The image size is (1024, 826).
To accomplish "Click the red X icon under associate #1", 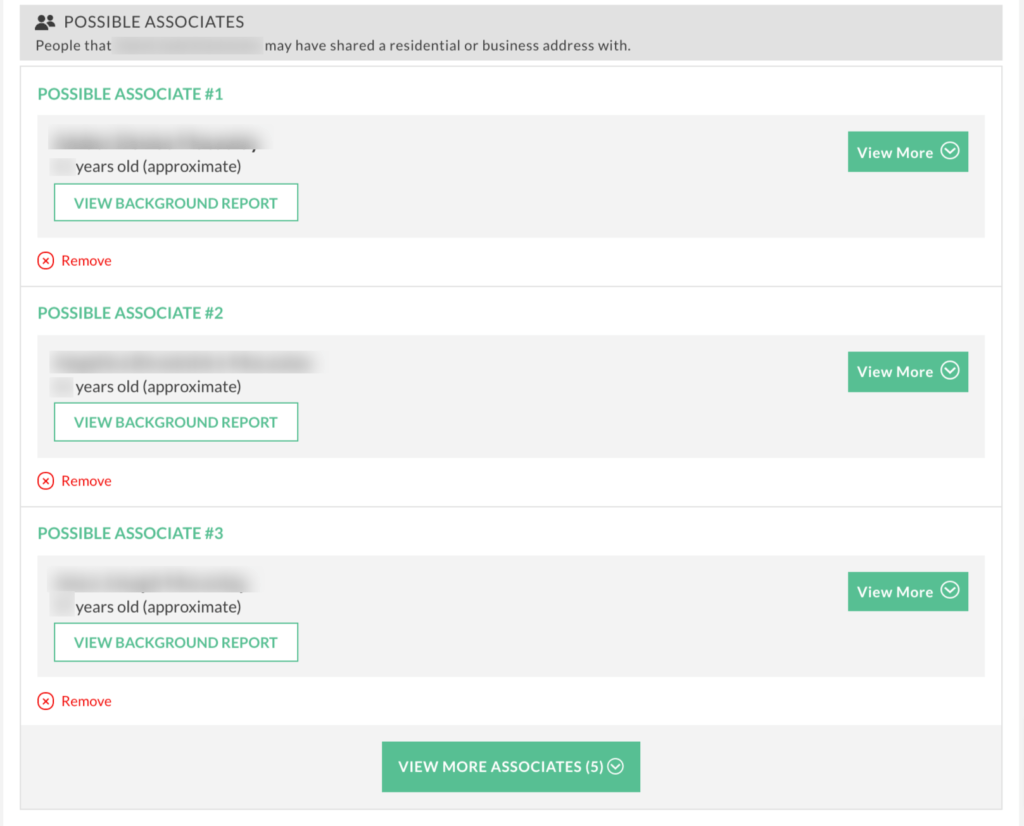I will [x=46, y=261].
